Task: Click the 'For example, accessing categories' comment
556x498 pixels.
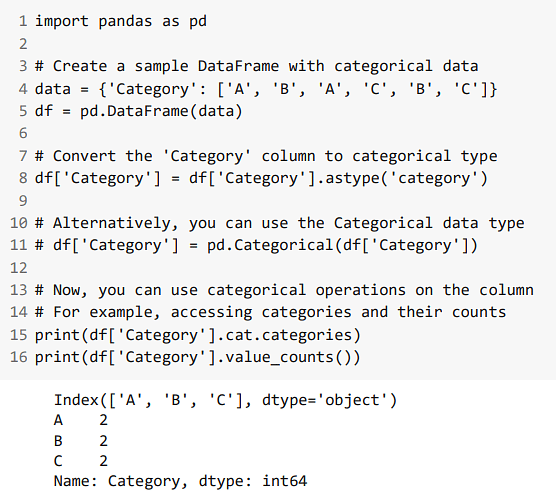Action: [x=270, y=312]
